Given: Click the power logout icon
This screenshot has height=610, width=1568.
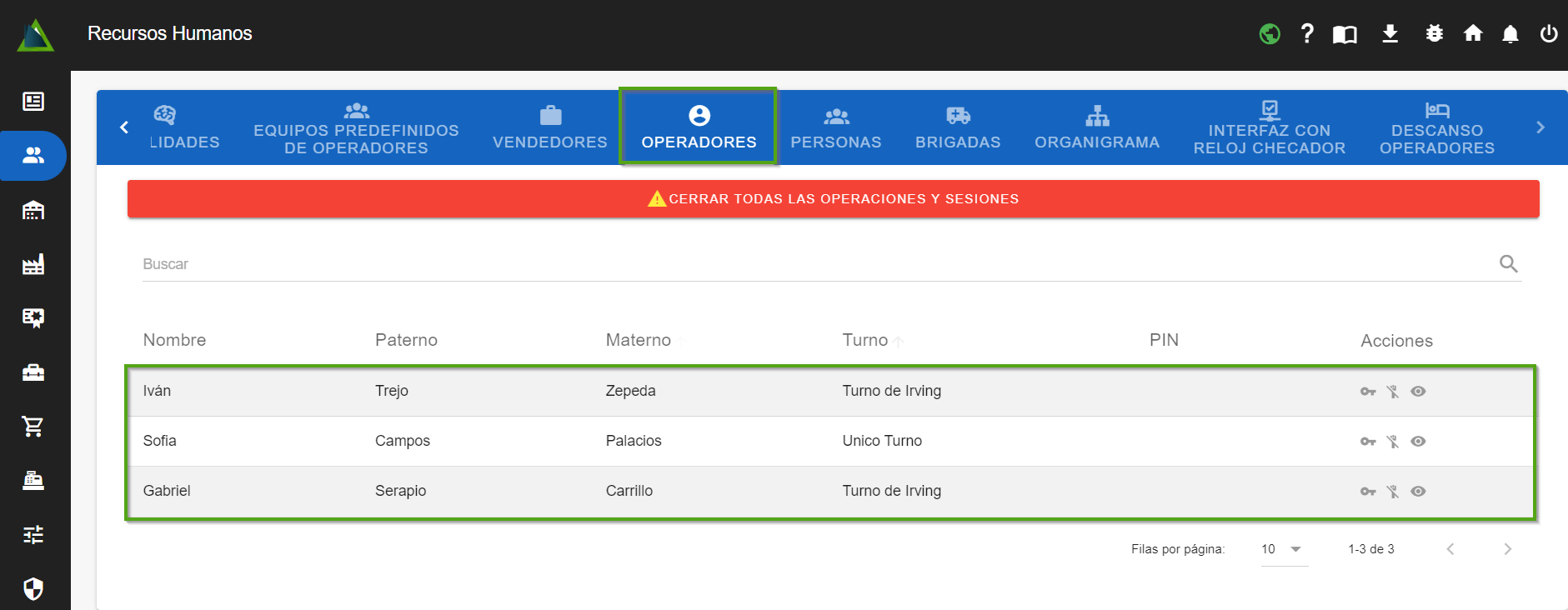Looking at the screenshot, I should [1548, 33].
